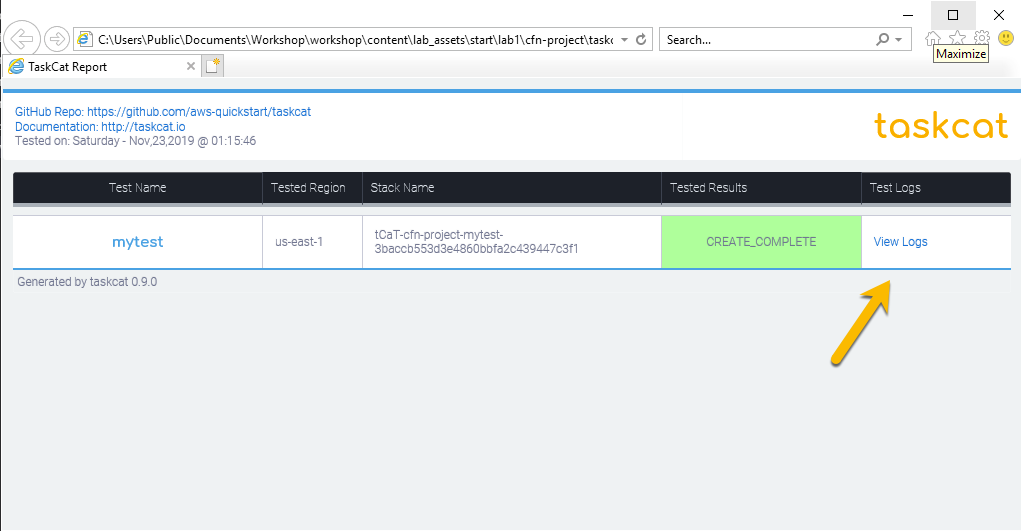Click the CREATE_COMPLETE result cell
1021x531 pixels.
pos(761,242)
